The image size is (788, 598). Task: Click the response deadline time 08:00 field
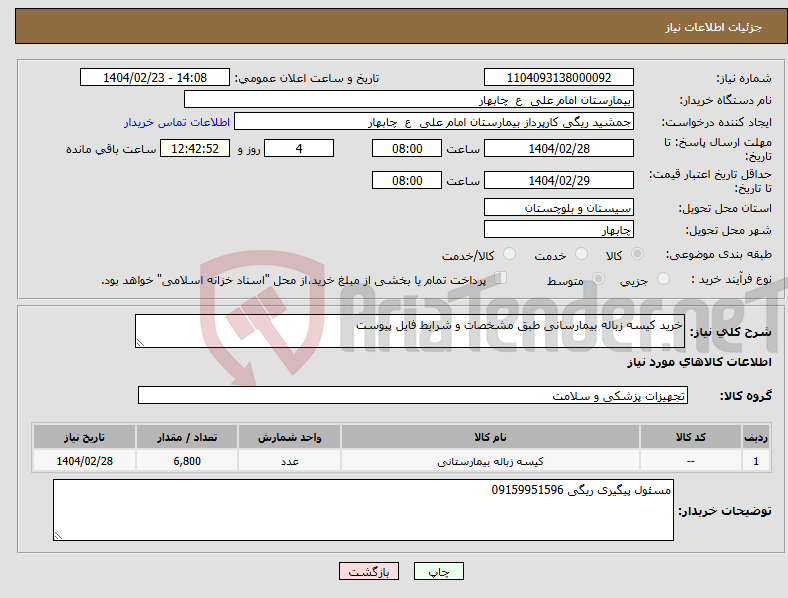click(407, 148)
